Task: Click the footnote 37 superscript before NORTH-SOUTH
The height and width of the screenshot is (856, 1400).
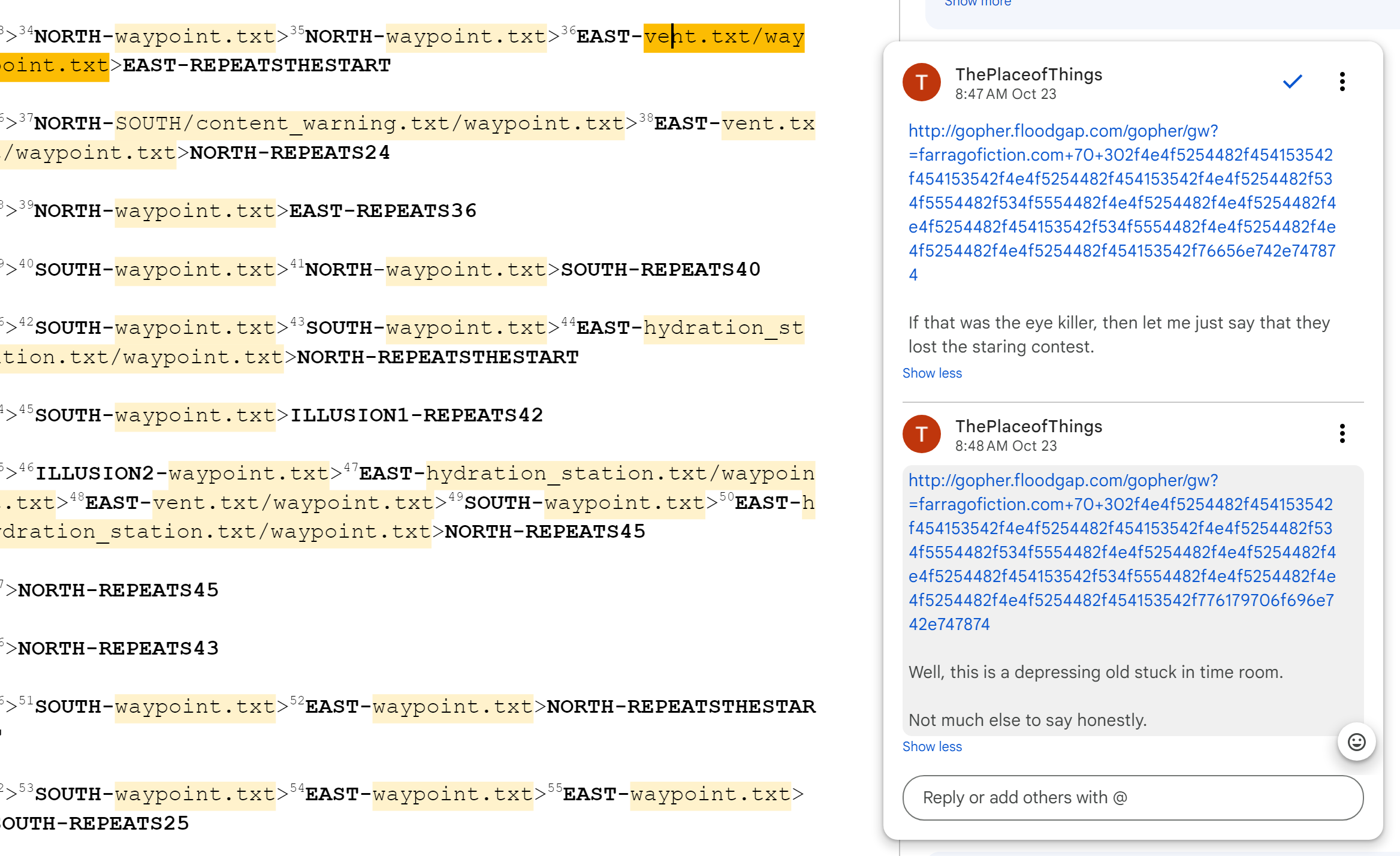Action: [x=26, y=117]
